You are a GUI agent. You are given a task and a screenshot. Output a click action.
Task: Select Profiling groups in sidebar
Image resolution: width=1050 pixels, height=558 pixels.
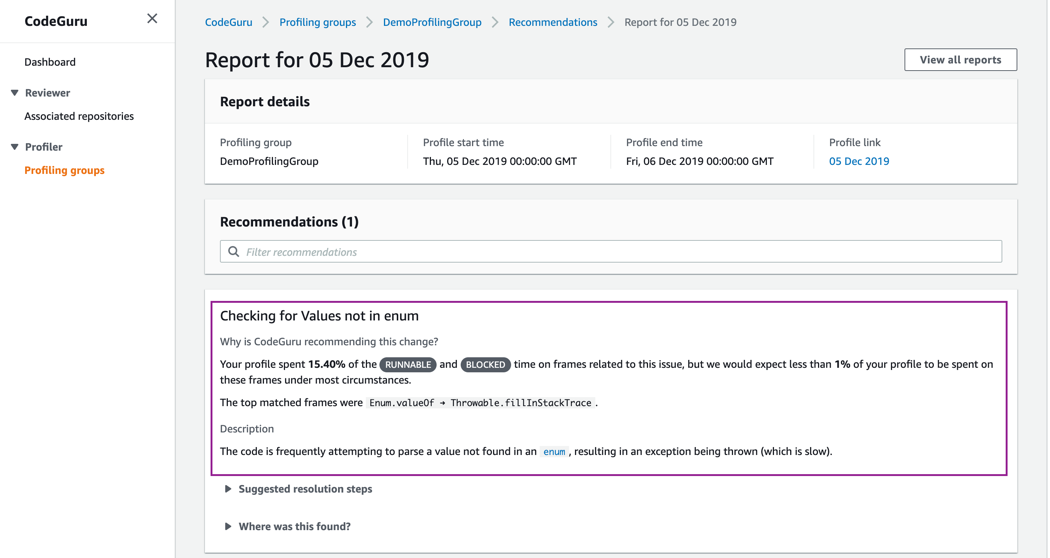64,170
